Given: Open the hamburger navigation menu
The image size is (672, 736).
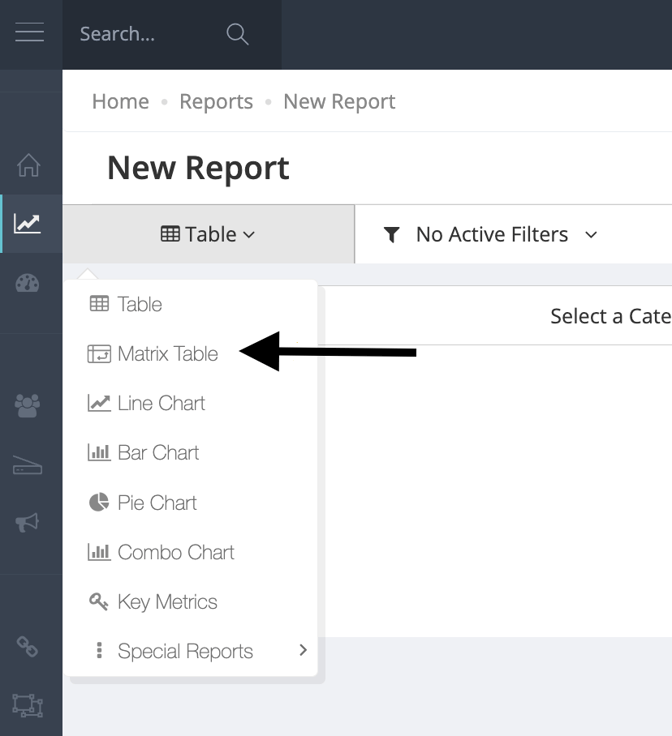Looking at the screenshot, I should click(x=30, y=33).
